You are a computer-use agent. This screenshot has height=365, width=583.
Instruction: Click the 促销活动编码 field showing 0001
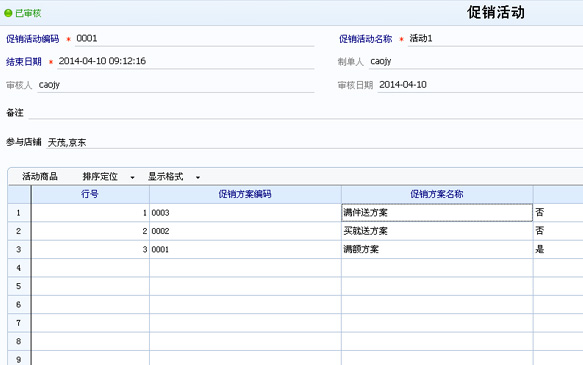coord(194,39)
